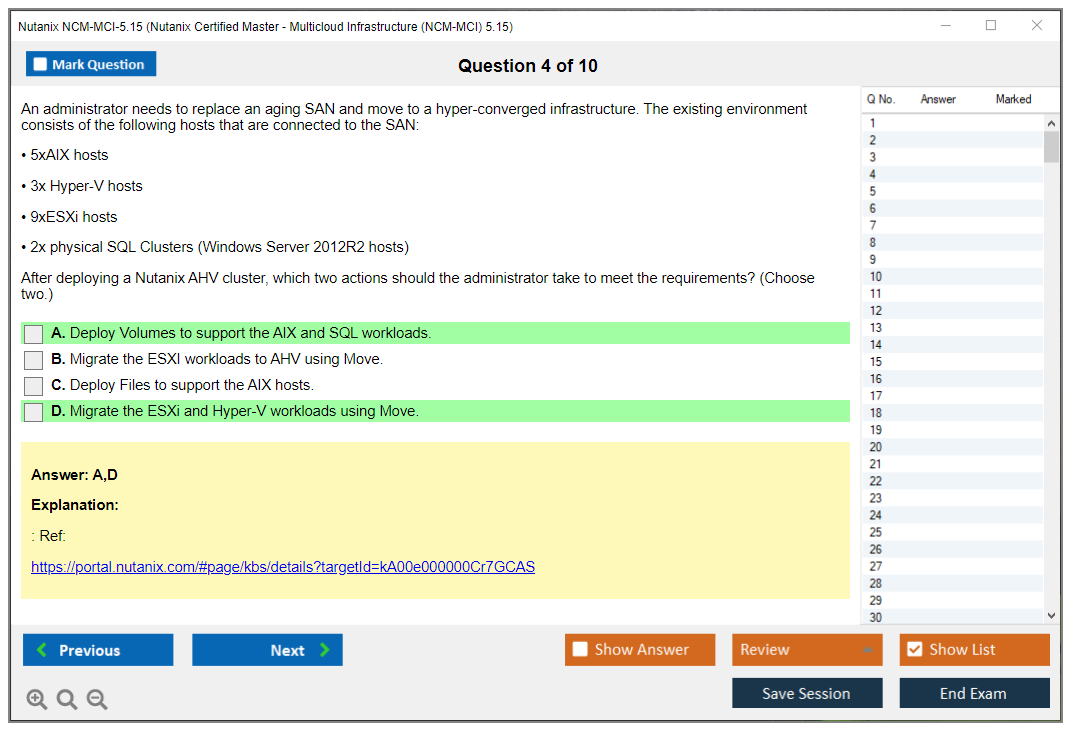The width and height of the screenshot is (1075, 735).
Task: Go to the Previous question
Action: (98, 650)
